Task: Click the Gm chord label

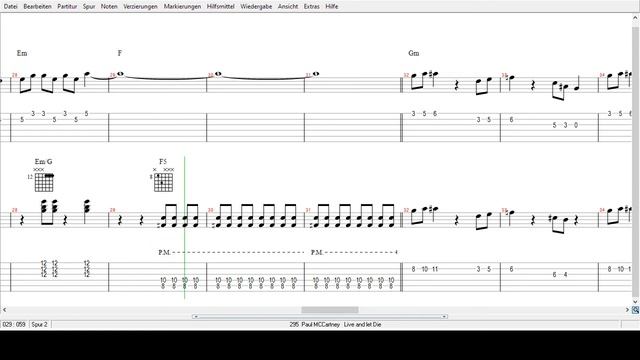Action: click(x=413, y=53)
